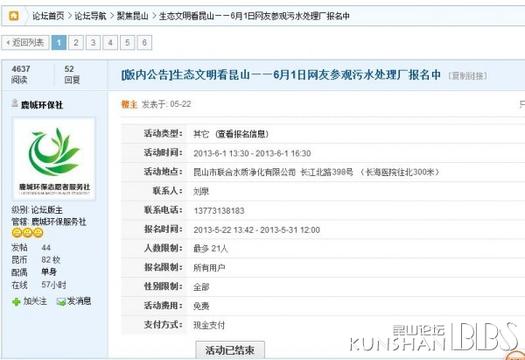Click 复制链接 beside the post title
525x360 pixels.
[468, 76]
